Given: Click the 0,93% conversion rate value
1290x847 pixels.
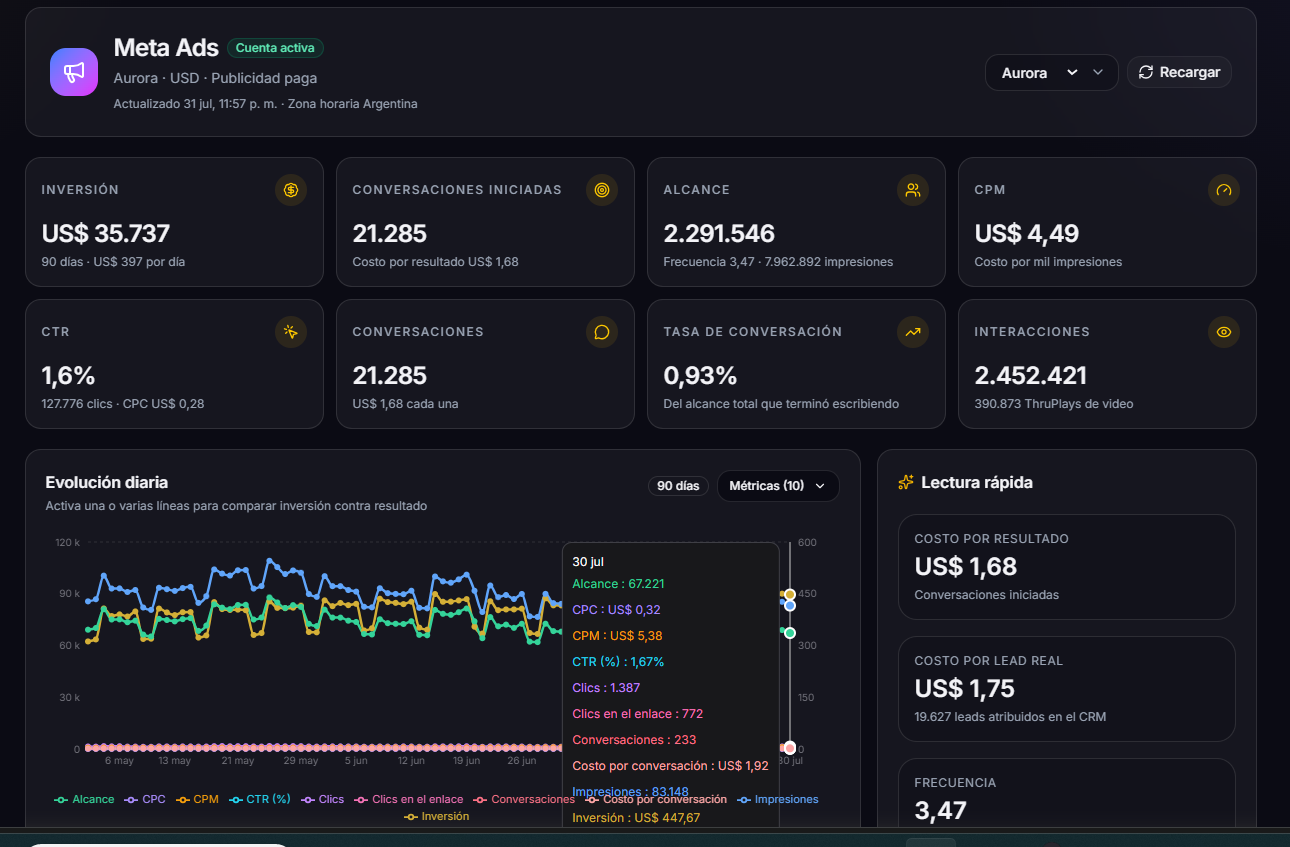Looking at the screenshot, I should click(700, 376).
